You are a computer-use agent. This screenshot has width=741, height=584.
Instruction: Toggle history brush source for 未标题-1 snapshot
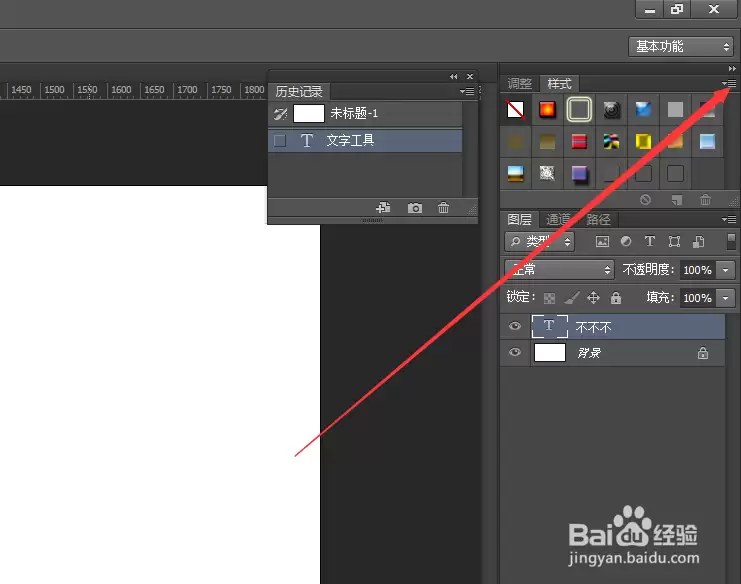(280, 114)
